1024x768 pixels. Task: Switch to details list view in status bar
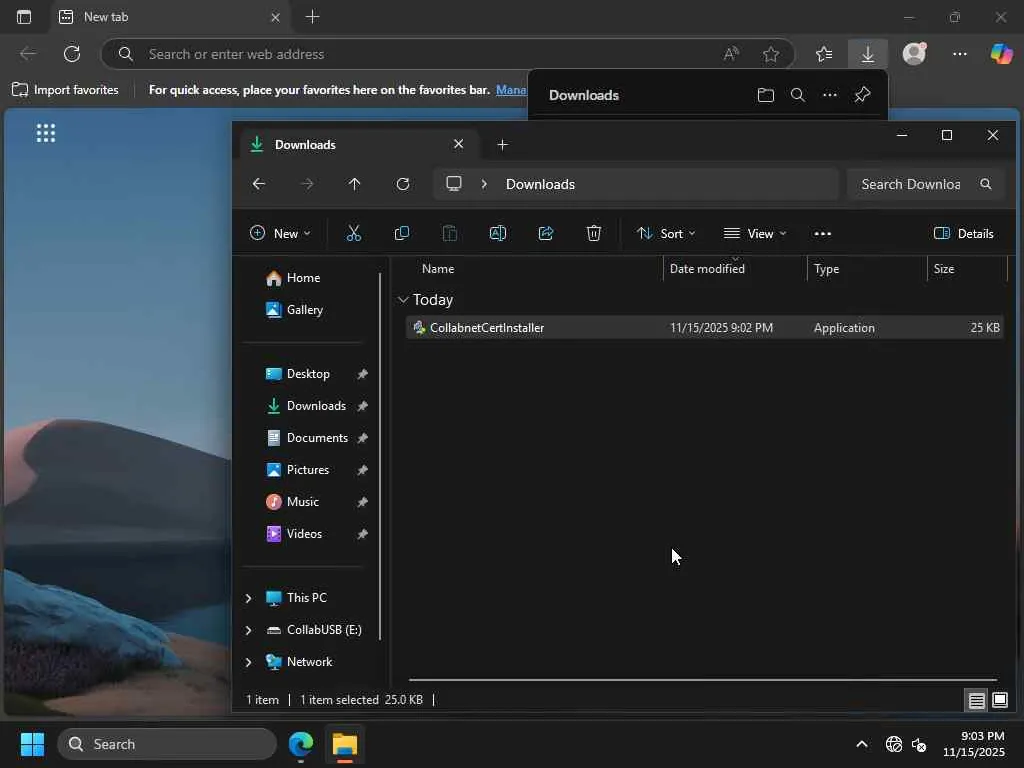976,700
